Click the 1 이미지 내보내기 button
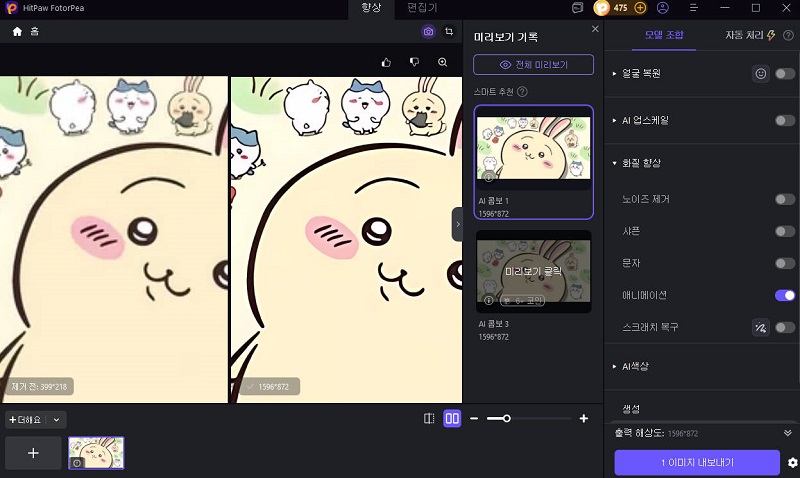The width and height of the screenshot is (800, 478). point(697,462)
